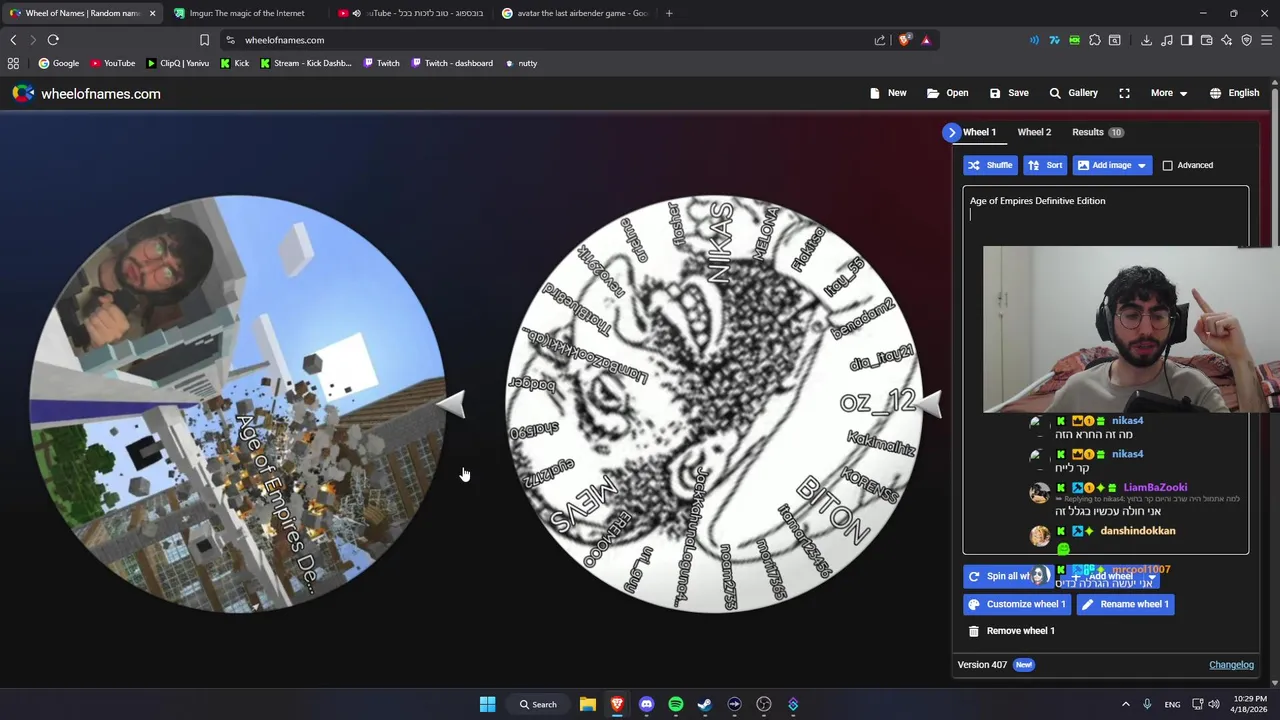This screenshot has width=1280, height=720.
Task: Click the address bar URL
Action: (x=284, y=40)
